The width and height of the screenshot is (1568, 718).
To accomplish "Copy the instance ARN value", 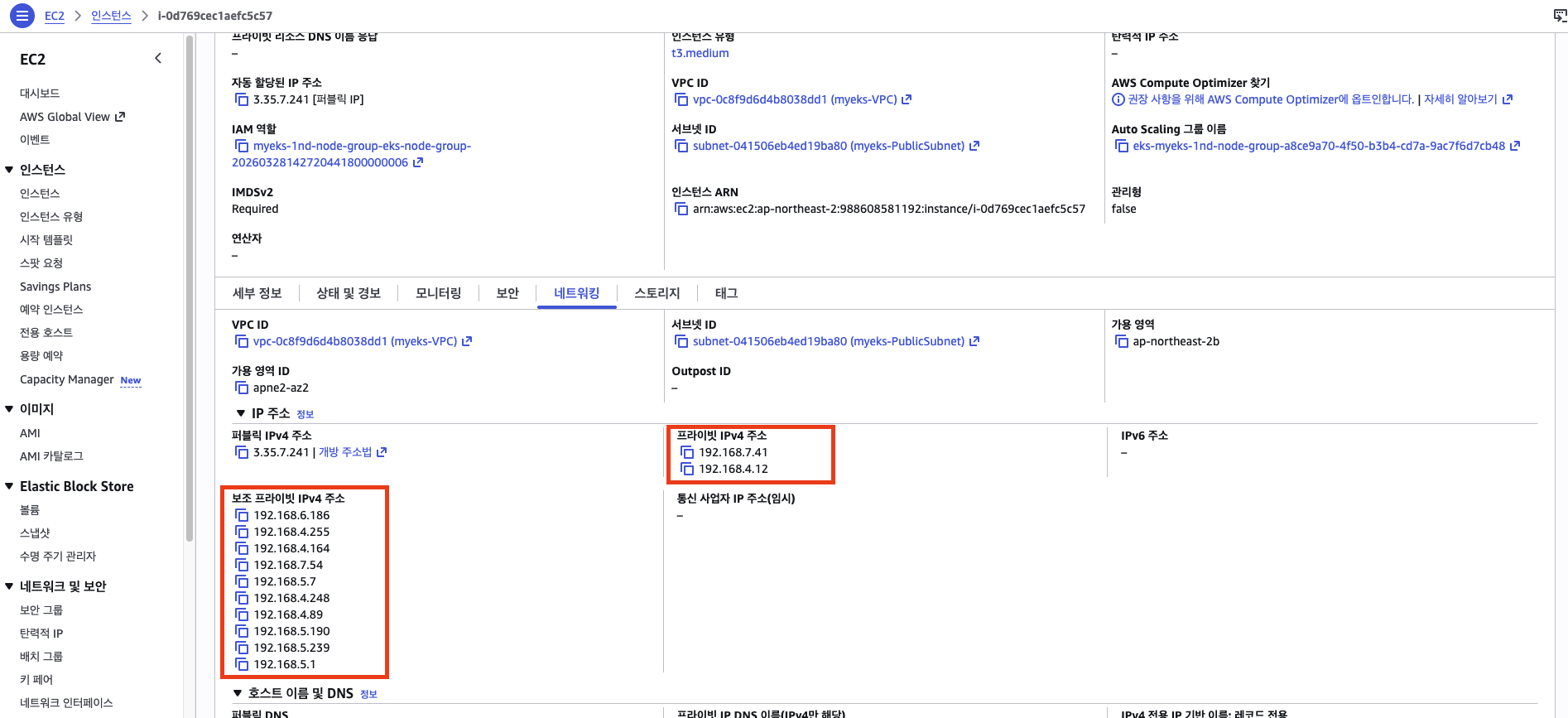I will coord(681,209).
